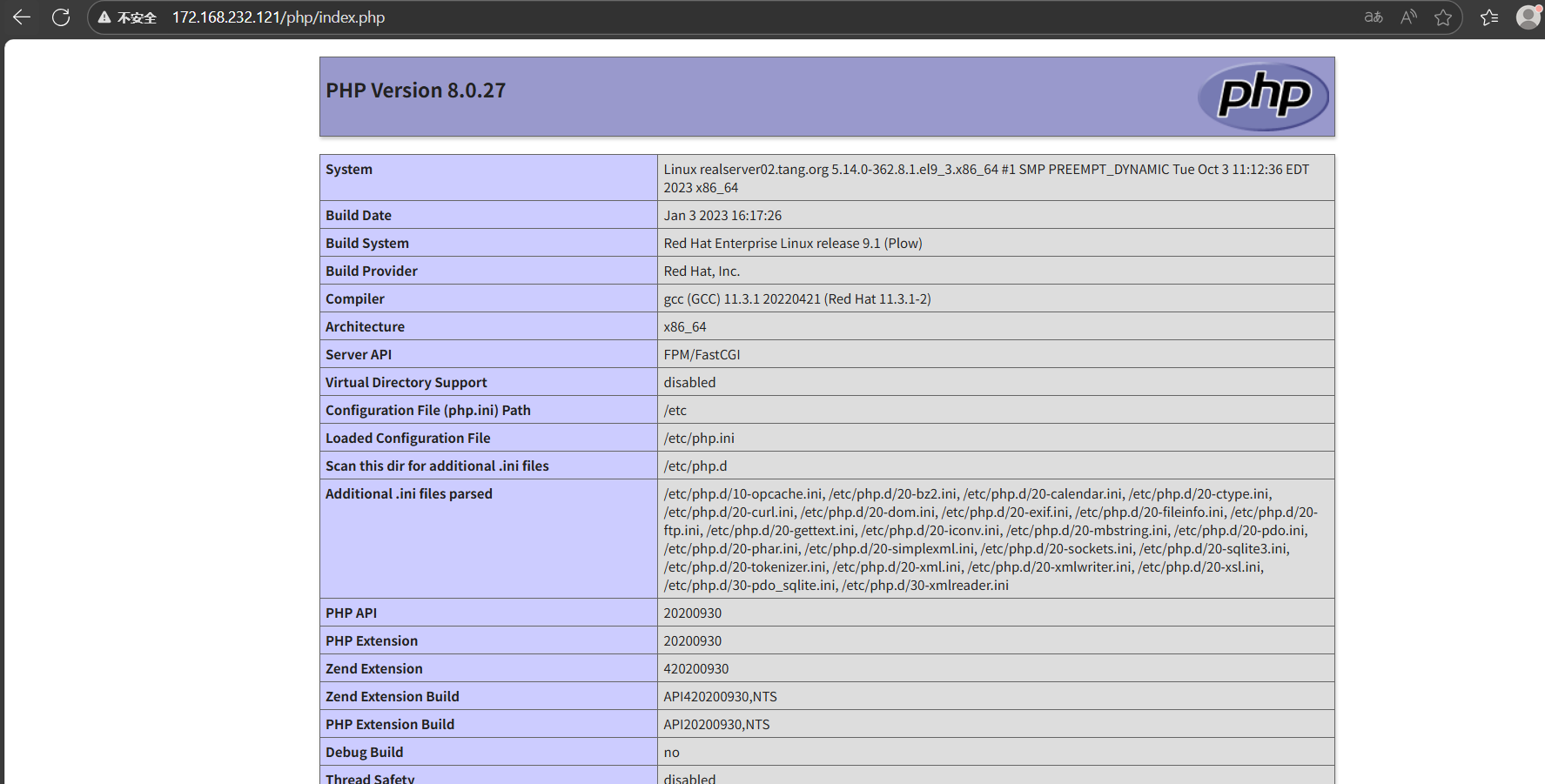Select Red Hat Enterprise Linux release 9.1 value

[x=793, y=244]
